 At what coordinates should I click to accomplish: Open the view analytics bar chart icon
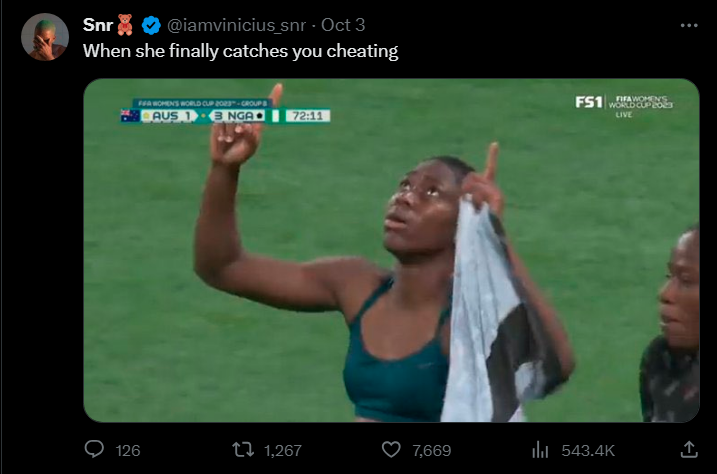[540, 450]
